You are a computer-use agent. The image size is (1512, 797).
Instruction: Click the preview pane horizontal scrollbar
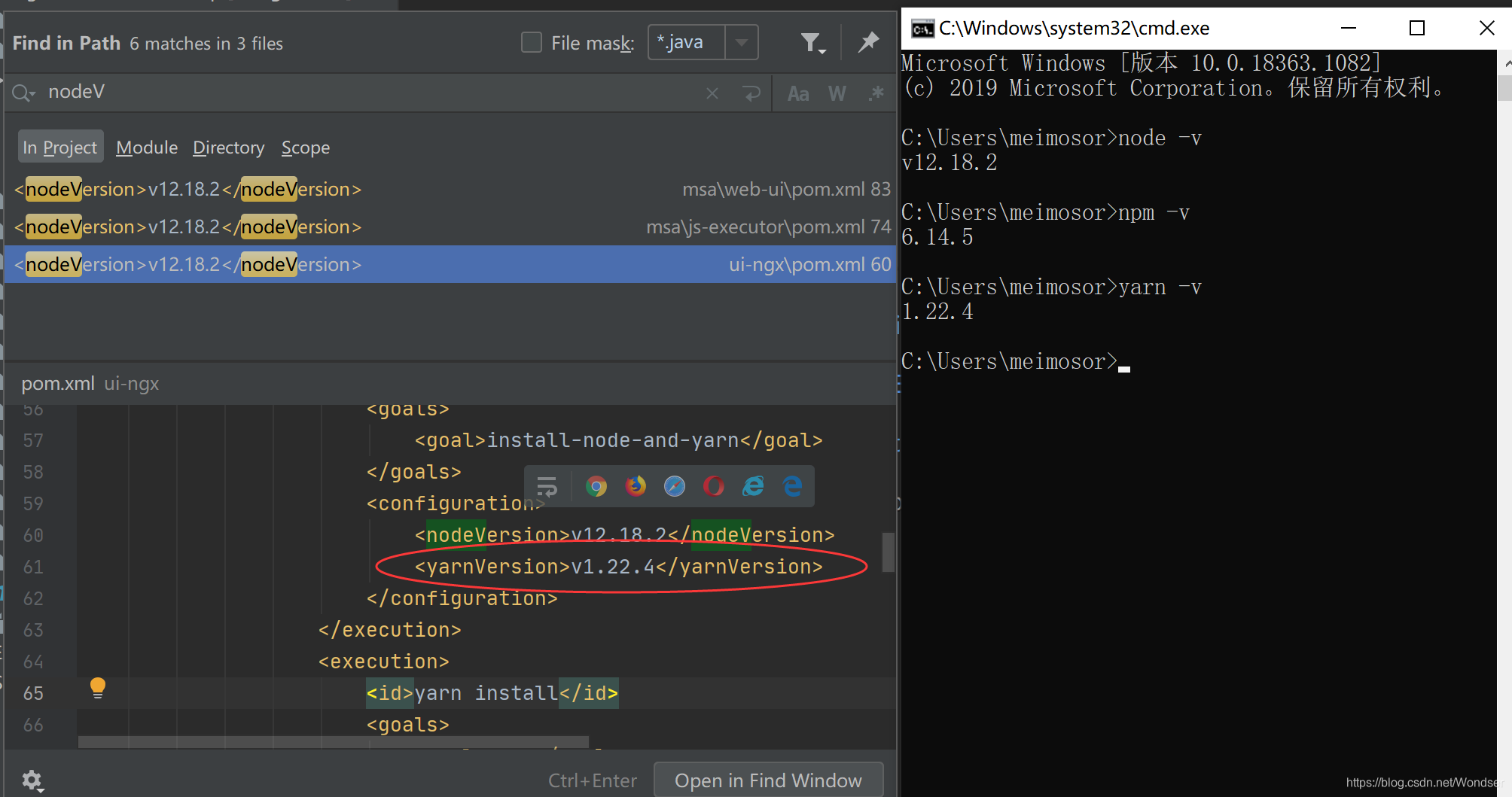pyautogui.click(x=333, y=742)
